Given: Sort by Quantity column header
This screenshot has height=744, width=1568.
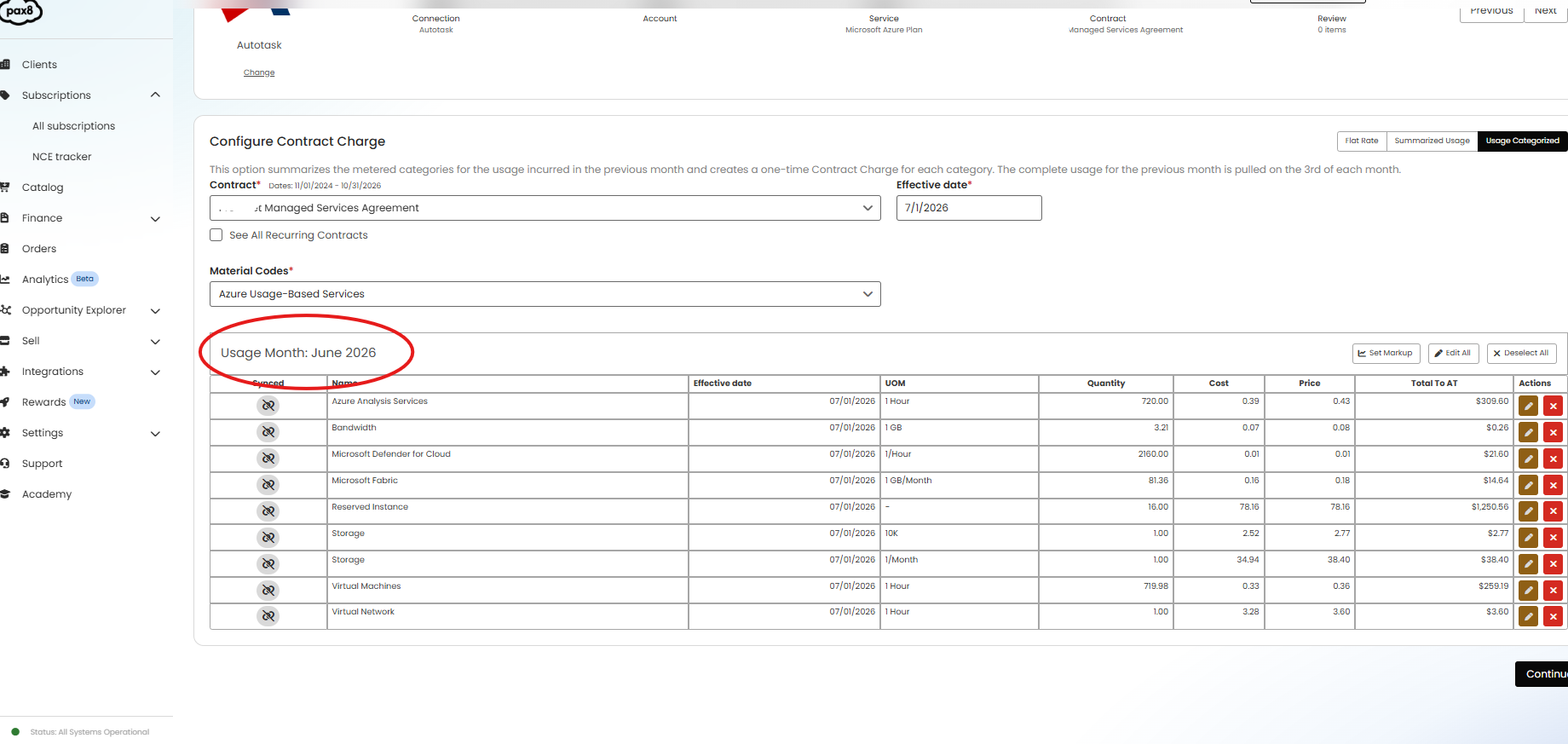Looking at the screenshot, I should 1105,384.
